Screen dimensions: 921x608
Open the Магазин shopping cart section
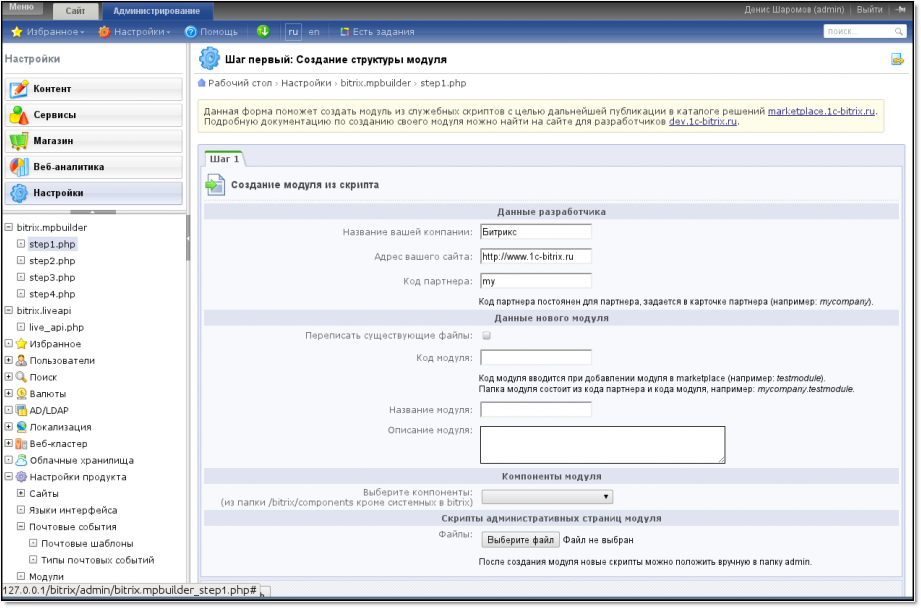pos(94,141)
